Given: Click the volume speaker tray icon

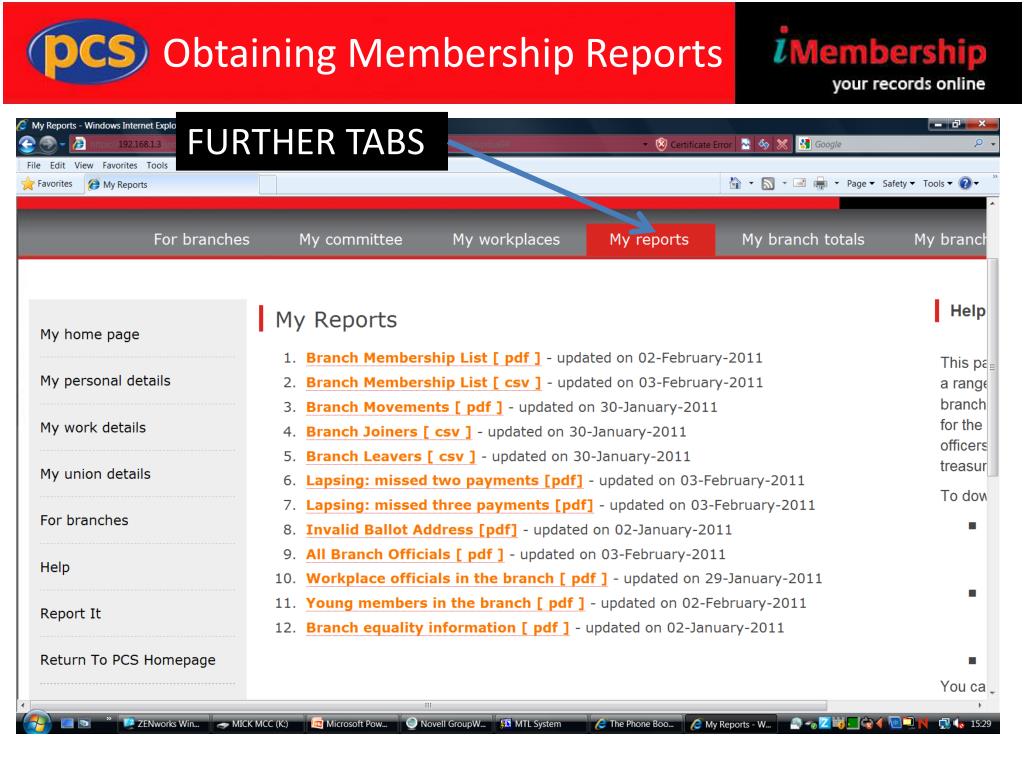Looking at the screenshot, I should [959, 724].
